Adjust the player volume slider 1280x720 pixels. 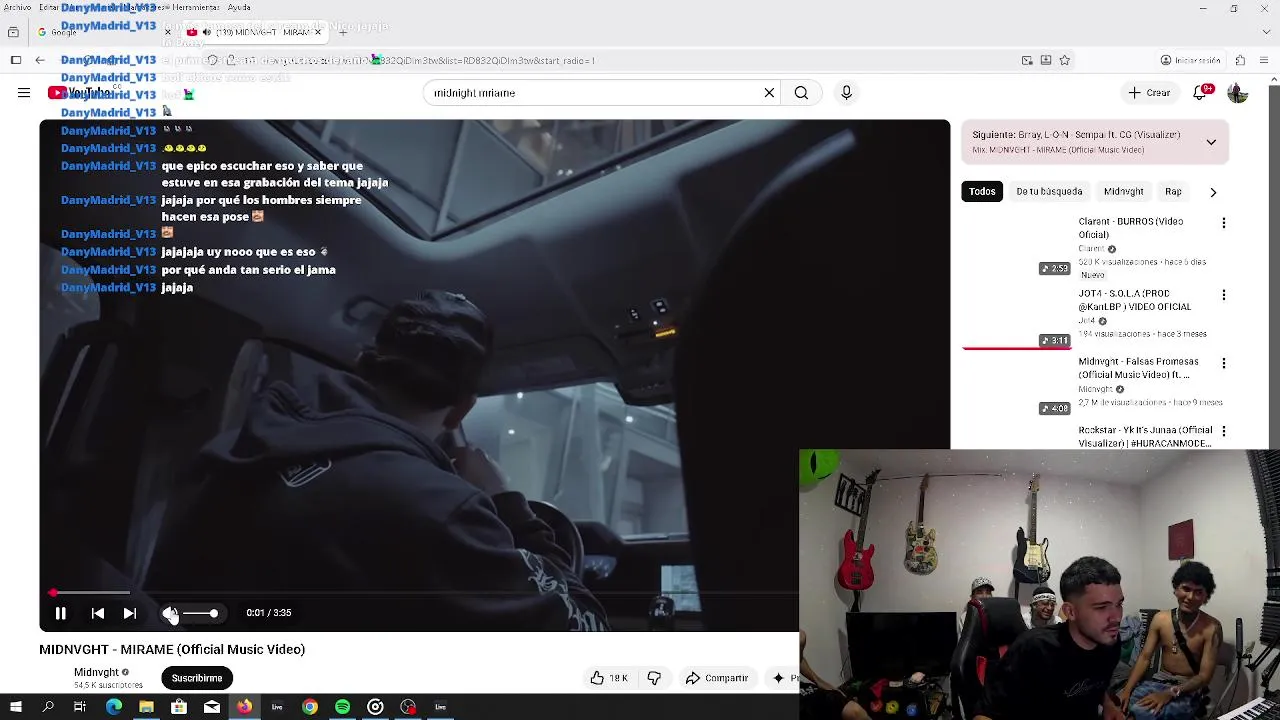tap(200, 613)
